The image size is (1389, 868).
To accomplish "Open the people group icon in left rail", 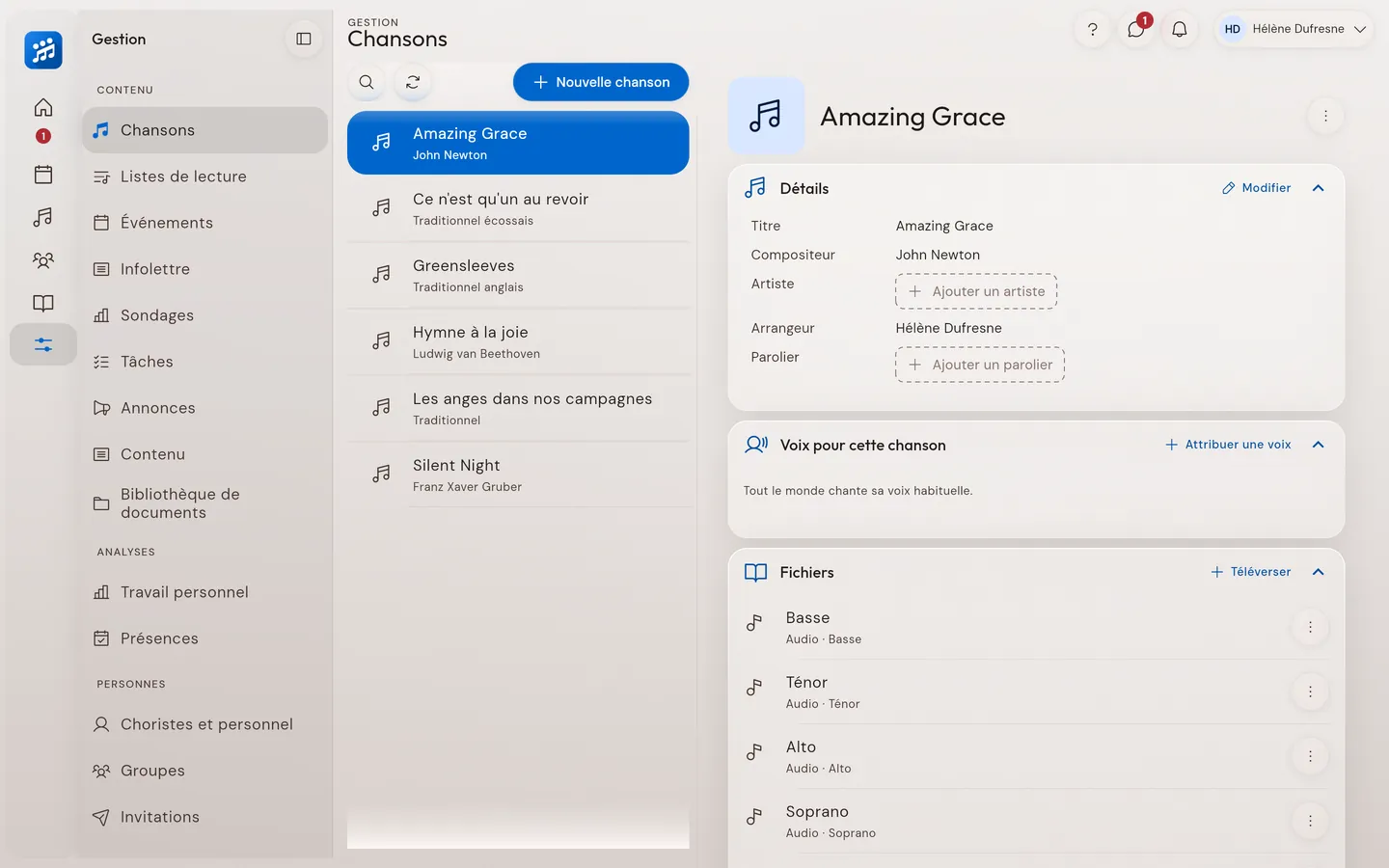I will point(43,259).
